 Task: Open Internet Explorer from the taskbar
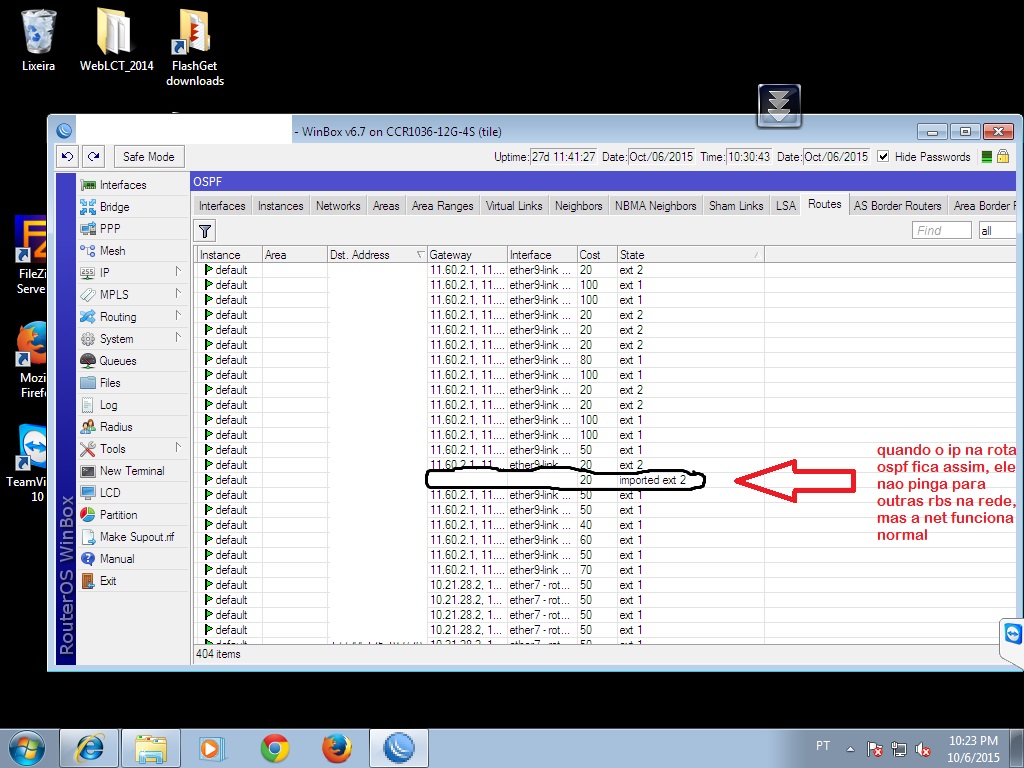(89, 748)
